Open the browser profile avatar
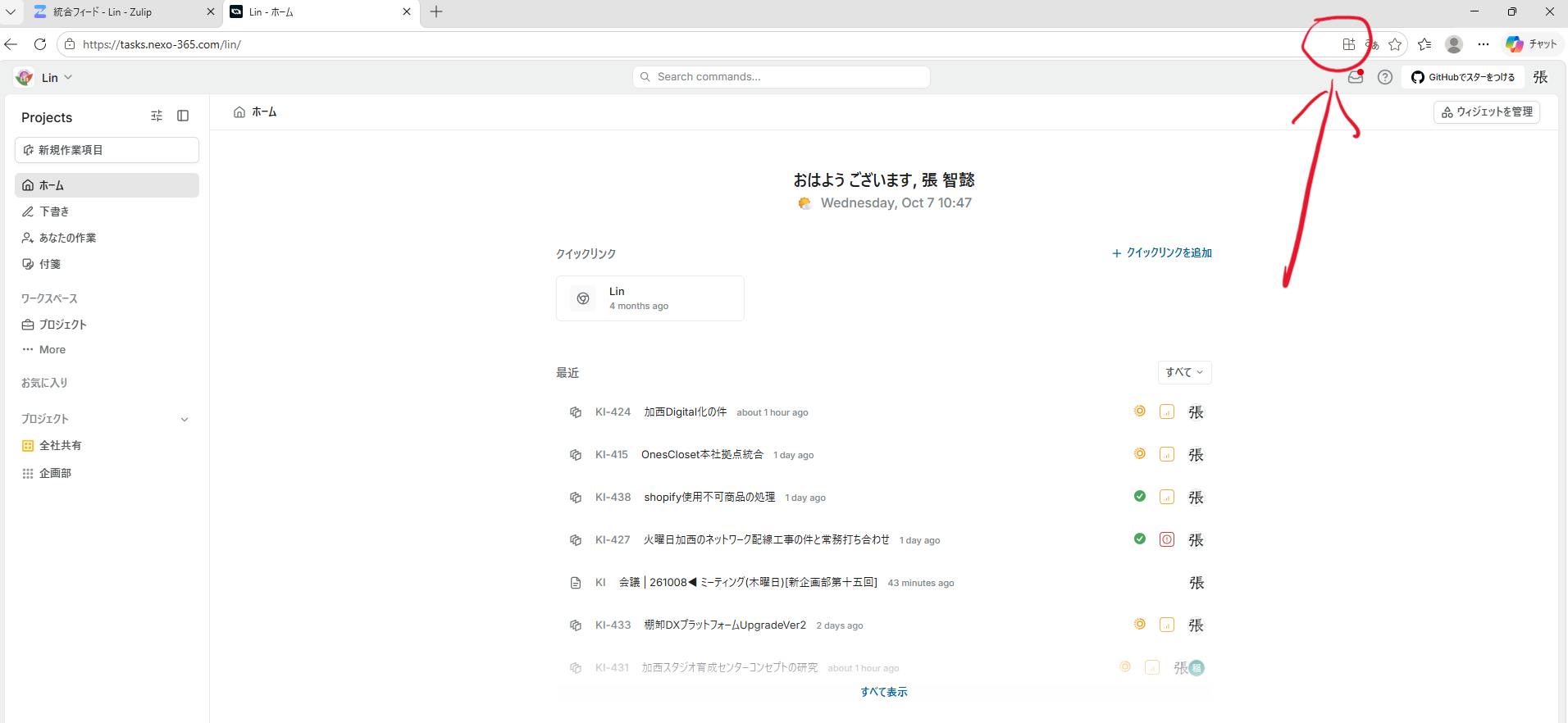1568x723 pixels. coord(1454,44)
